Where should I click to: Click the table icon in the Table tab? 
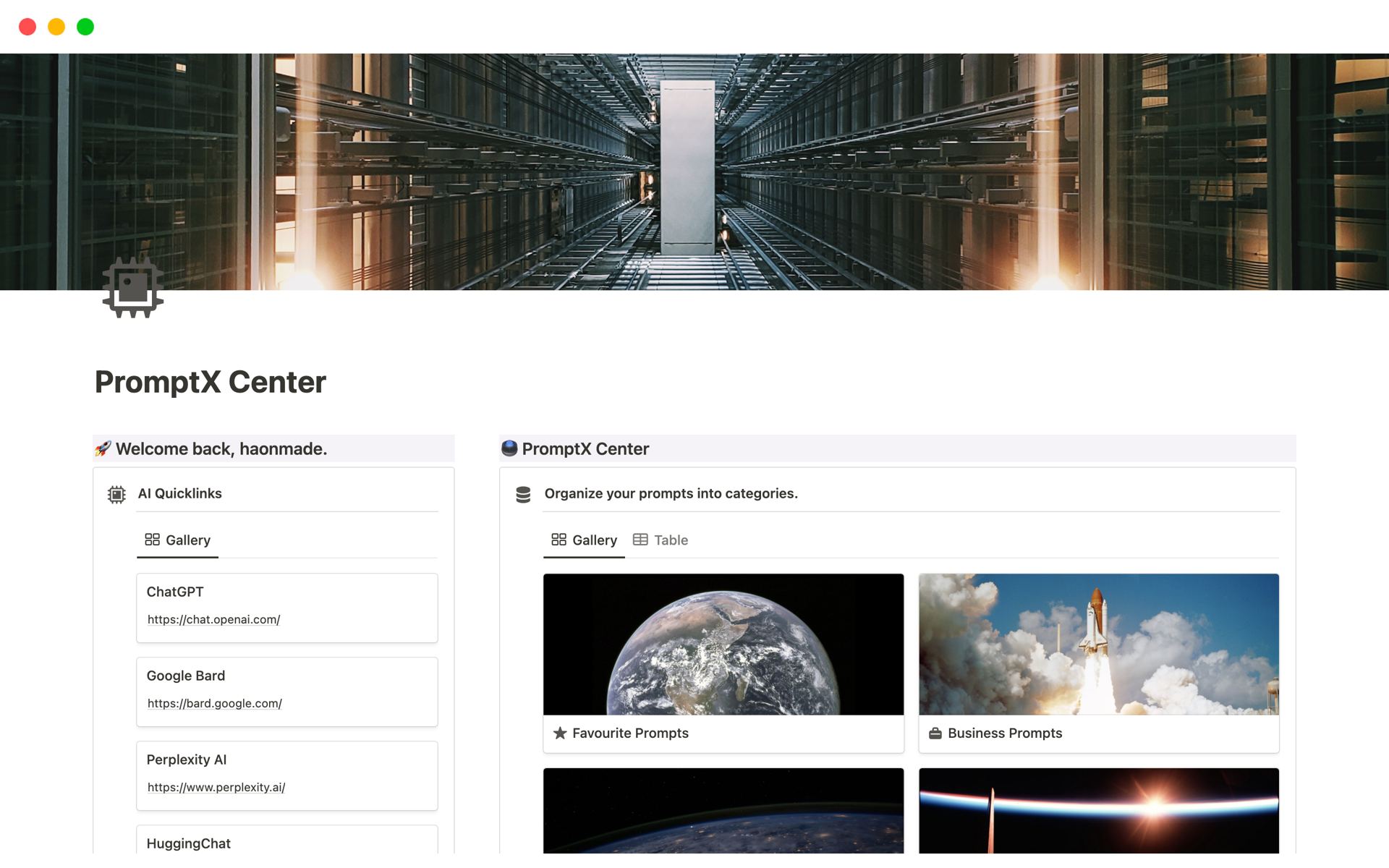[x=640, y=540]
